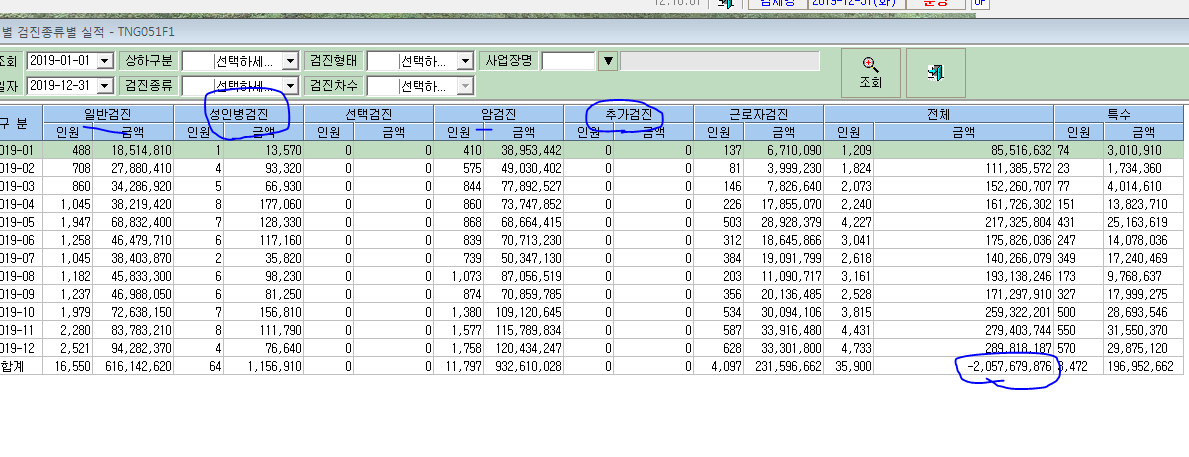1189x457 pixels.
Task: Click the small exit icon in top bar
Action: tap(726, 4)
